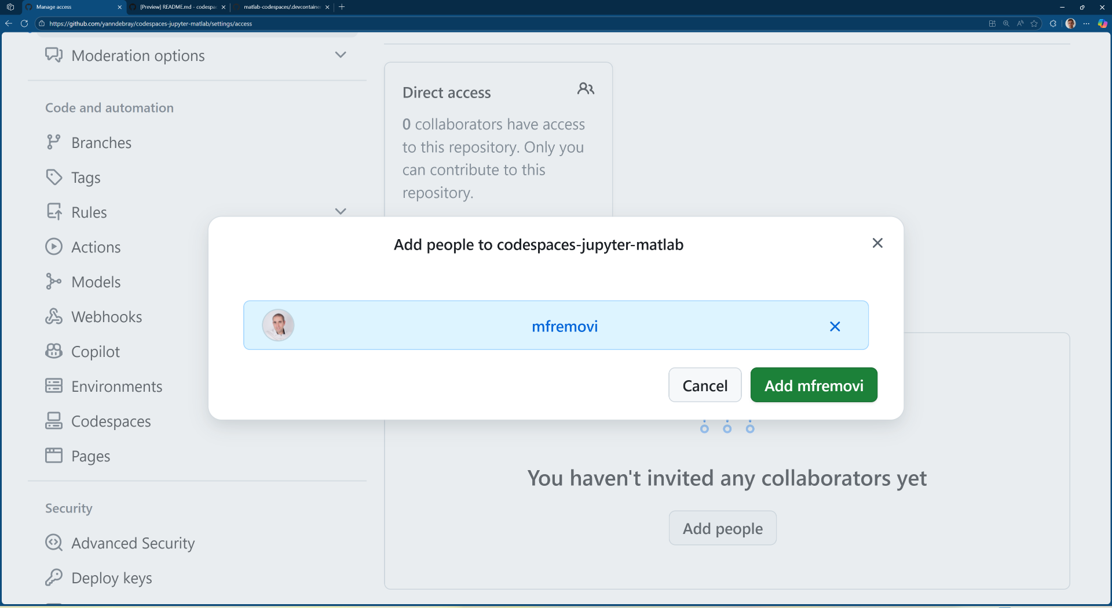Expand the Moderation options section

(x=340, y=55)
